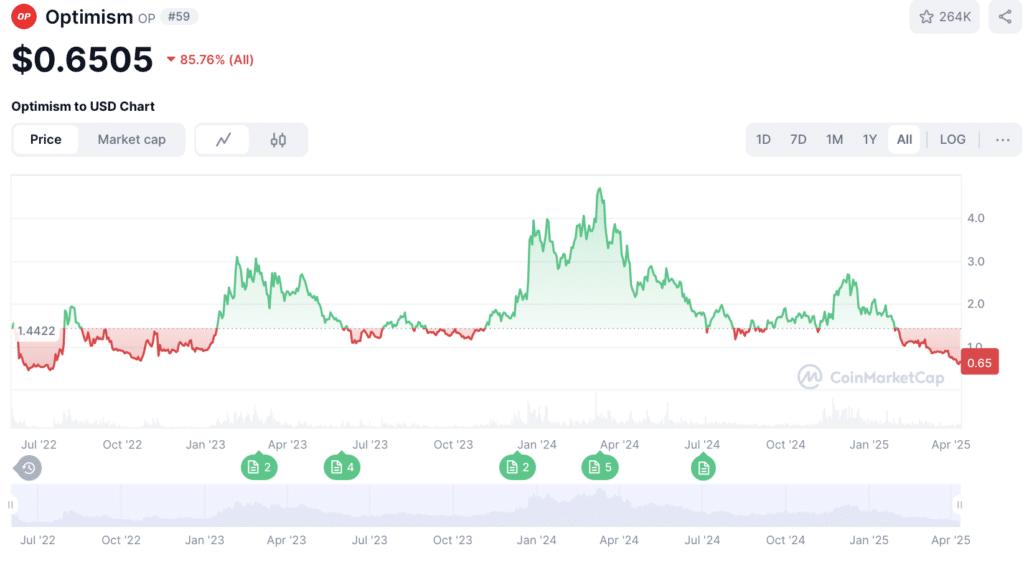Click the Oct '22 x-axis label above markers
Viewport: 1024px width, 561px height.
click(122, 445)
